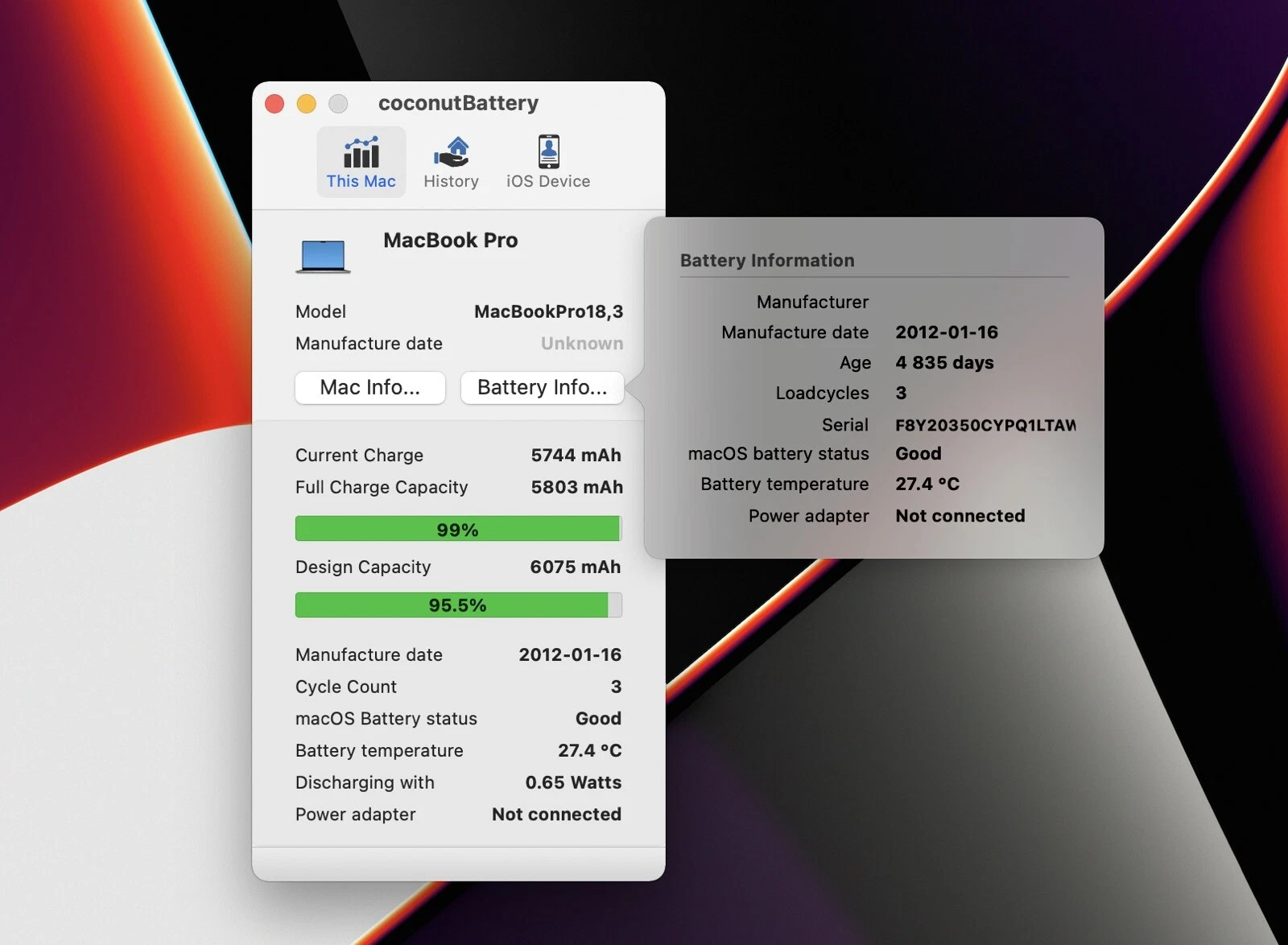The width and height of the screenshot is (1288, 945).
Task: Click Not connected in Battery Information popover
Action: tap(960, 516)
